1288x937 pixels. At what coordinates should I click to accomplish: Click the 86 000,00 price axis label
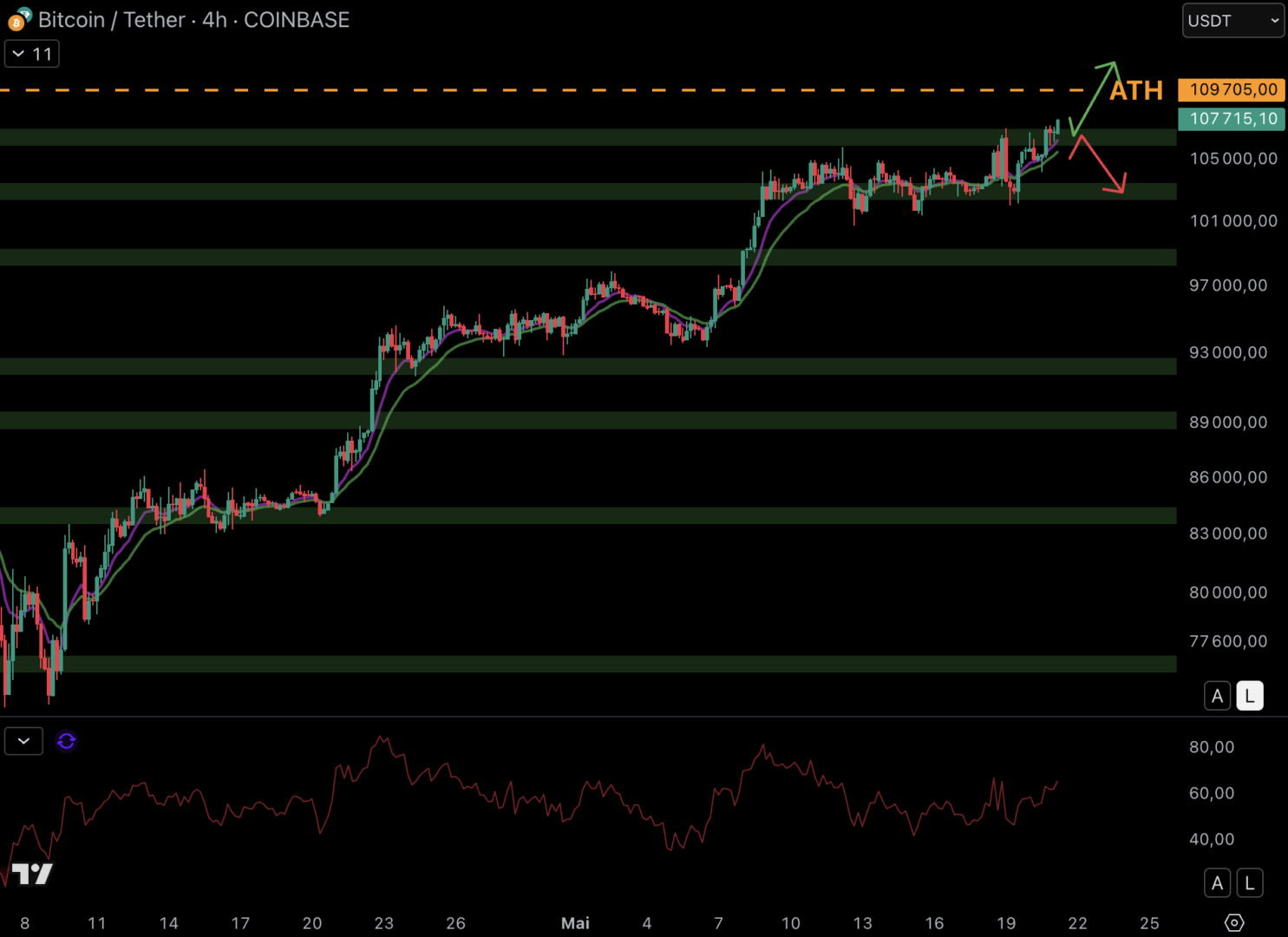pyautogui.click(x=1228, y=477)
